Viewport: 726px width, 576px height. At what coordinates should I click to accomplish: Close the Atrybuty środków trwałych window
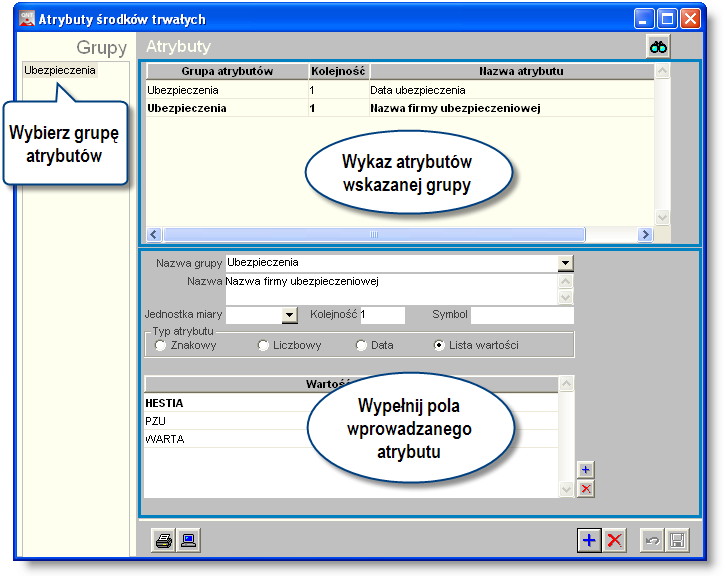tap(690, 19)
